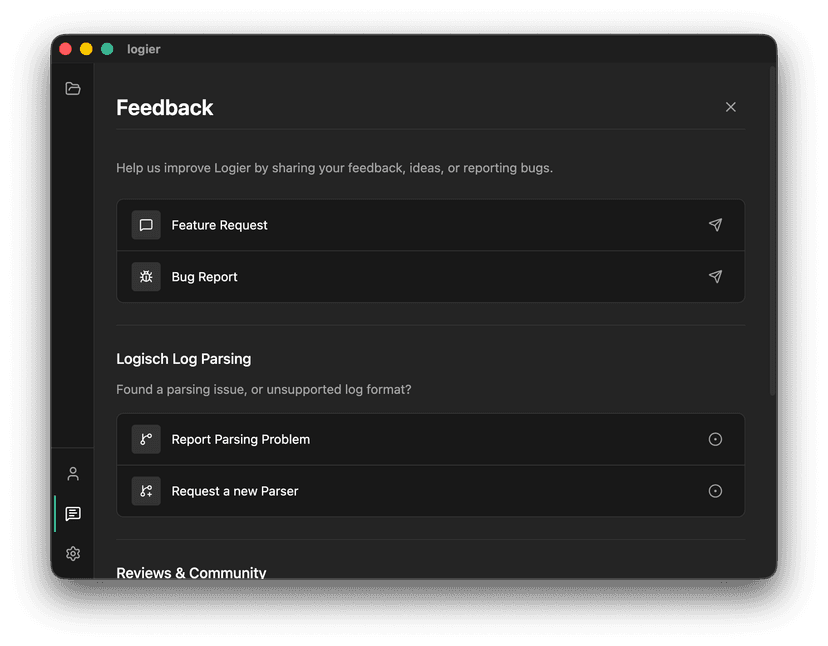Image resolution: width=828 pixels, height=646 pixels.
Task: Open the user account icon in sidebar
Action: click(x=73, y=474)
